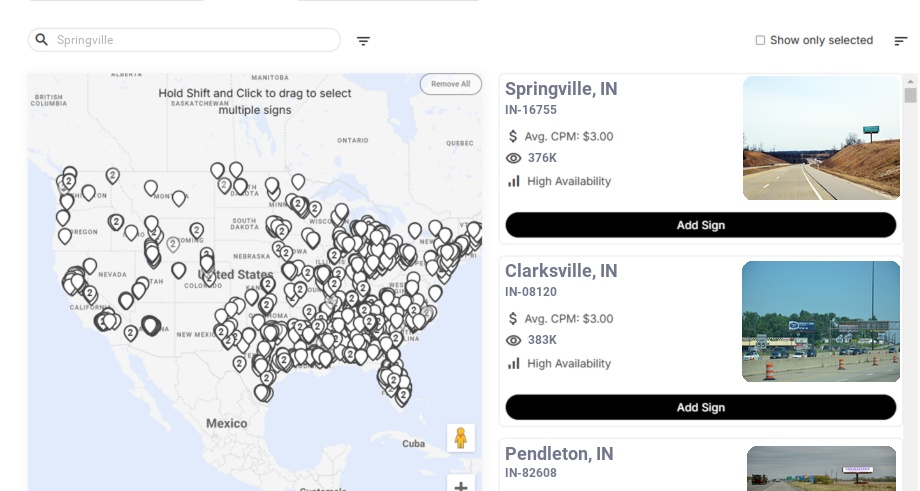Click the search magnifier icon

pos(42,40)
